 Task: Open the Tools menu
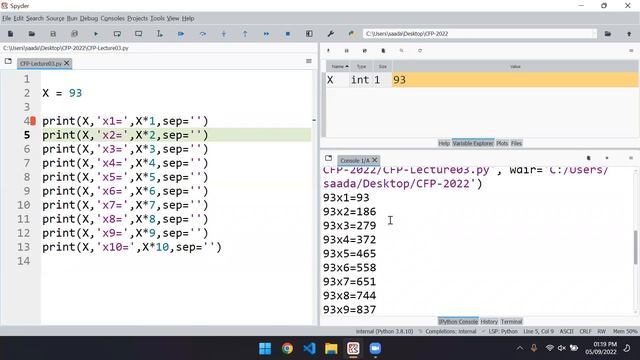click(157, 18)
